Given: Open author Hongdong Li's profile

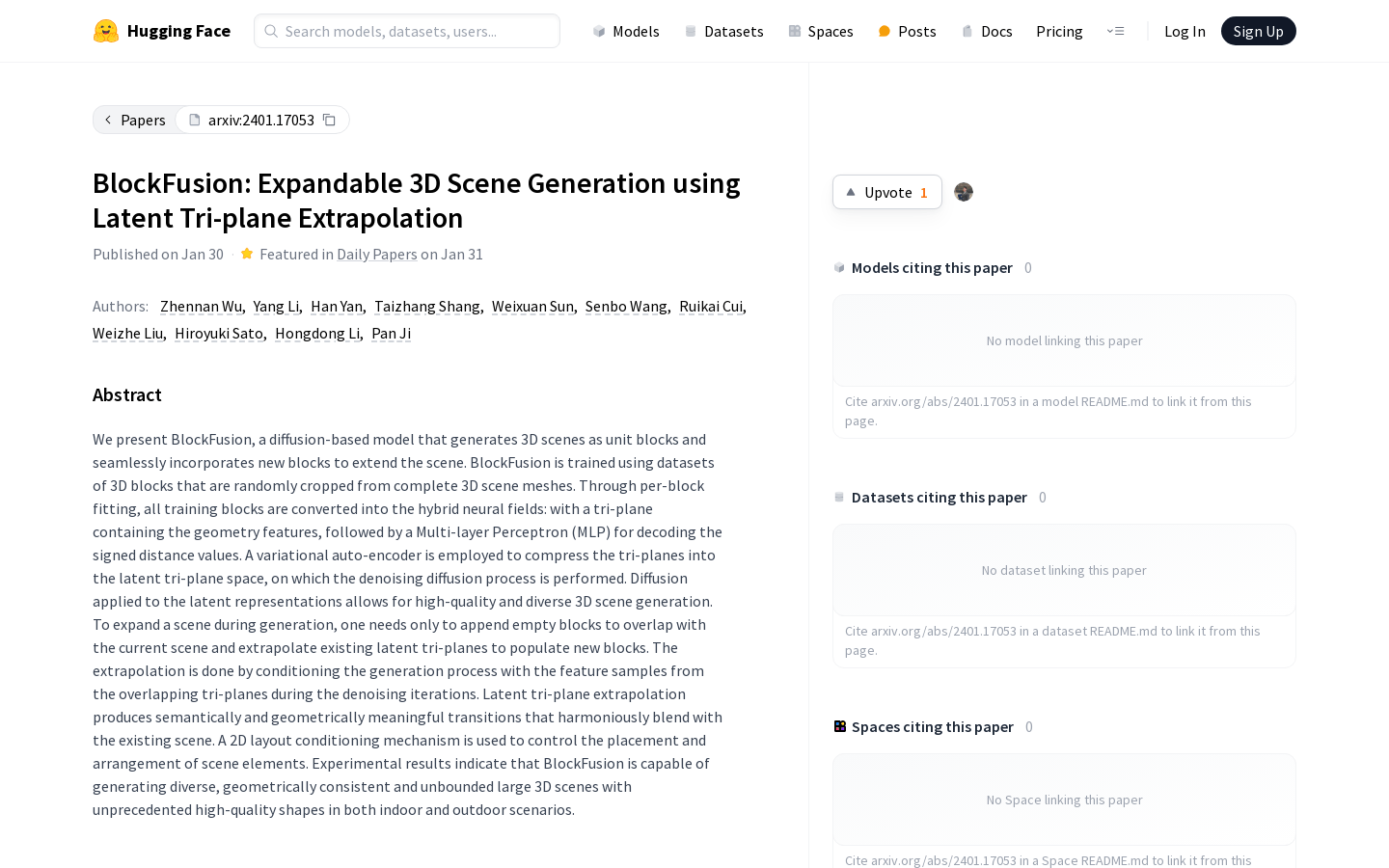Looking at the screenshot, I should pyautogui.click(x=317, y=333).
